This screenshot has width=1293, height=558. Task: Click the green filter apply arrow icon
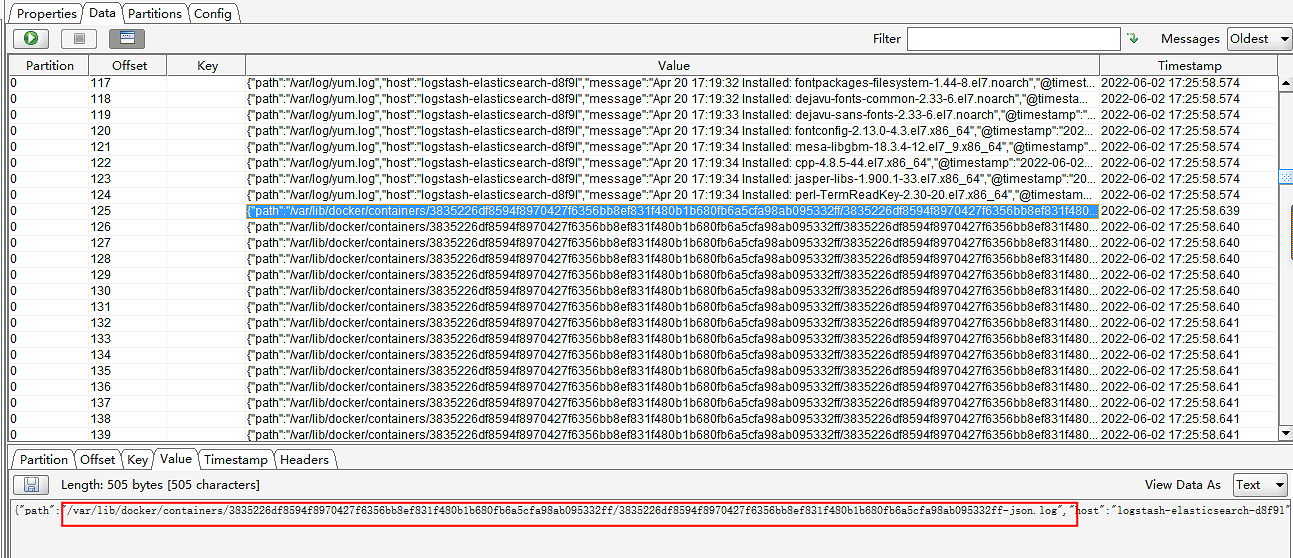pyautogui.click(x=1132, y=39)
